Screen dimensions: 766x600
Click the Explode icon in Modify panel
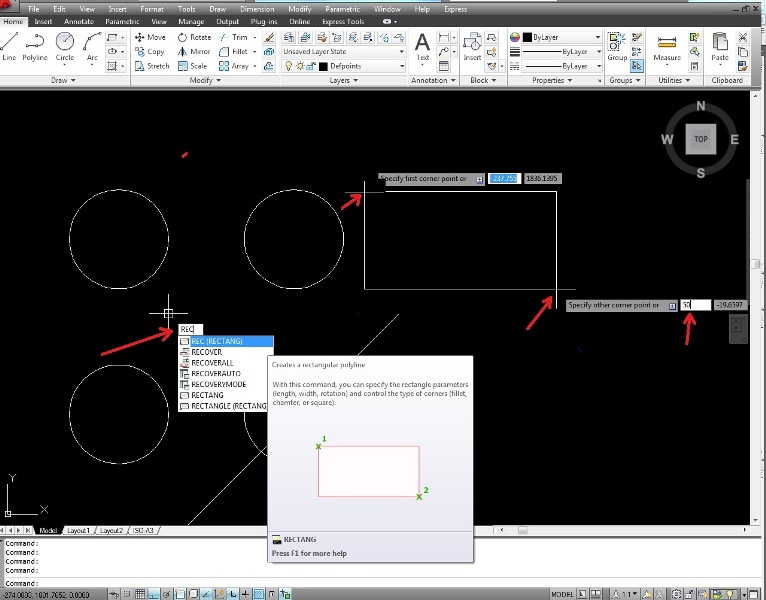tap(269, 52)
